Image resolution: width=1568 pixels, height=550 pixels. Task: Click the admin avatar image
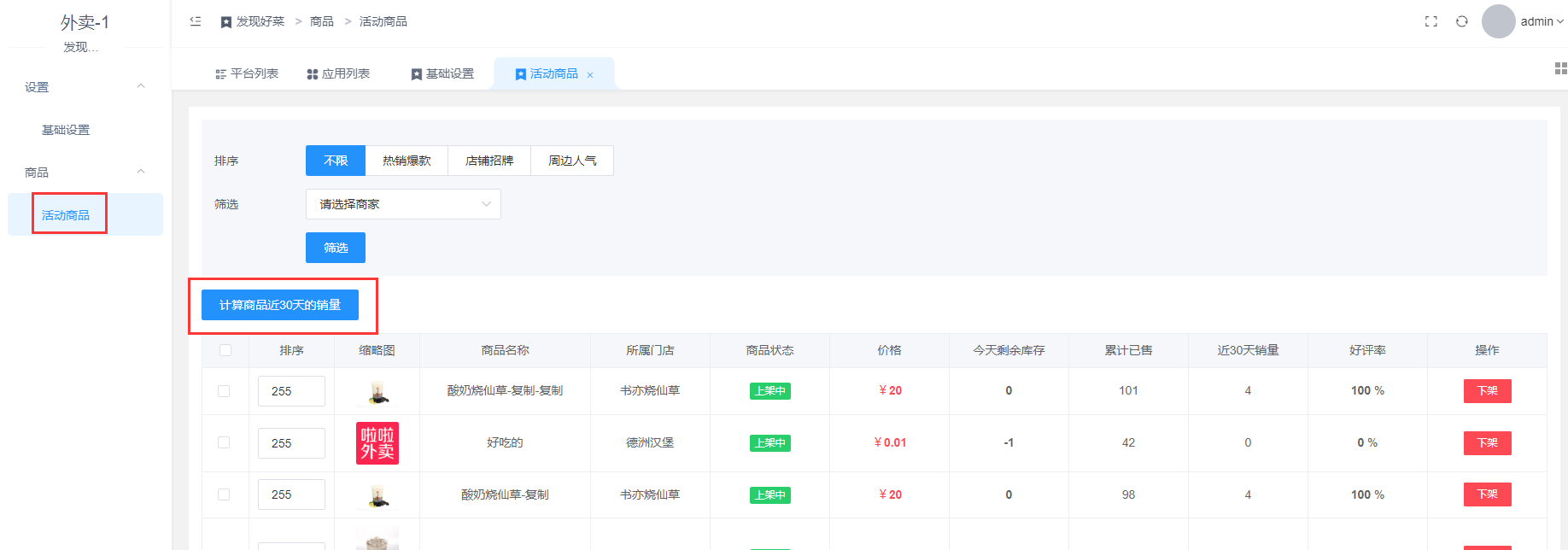pyautogui.click(x=1498, y=21)
